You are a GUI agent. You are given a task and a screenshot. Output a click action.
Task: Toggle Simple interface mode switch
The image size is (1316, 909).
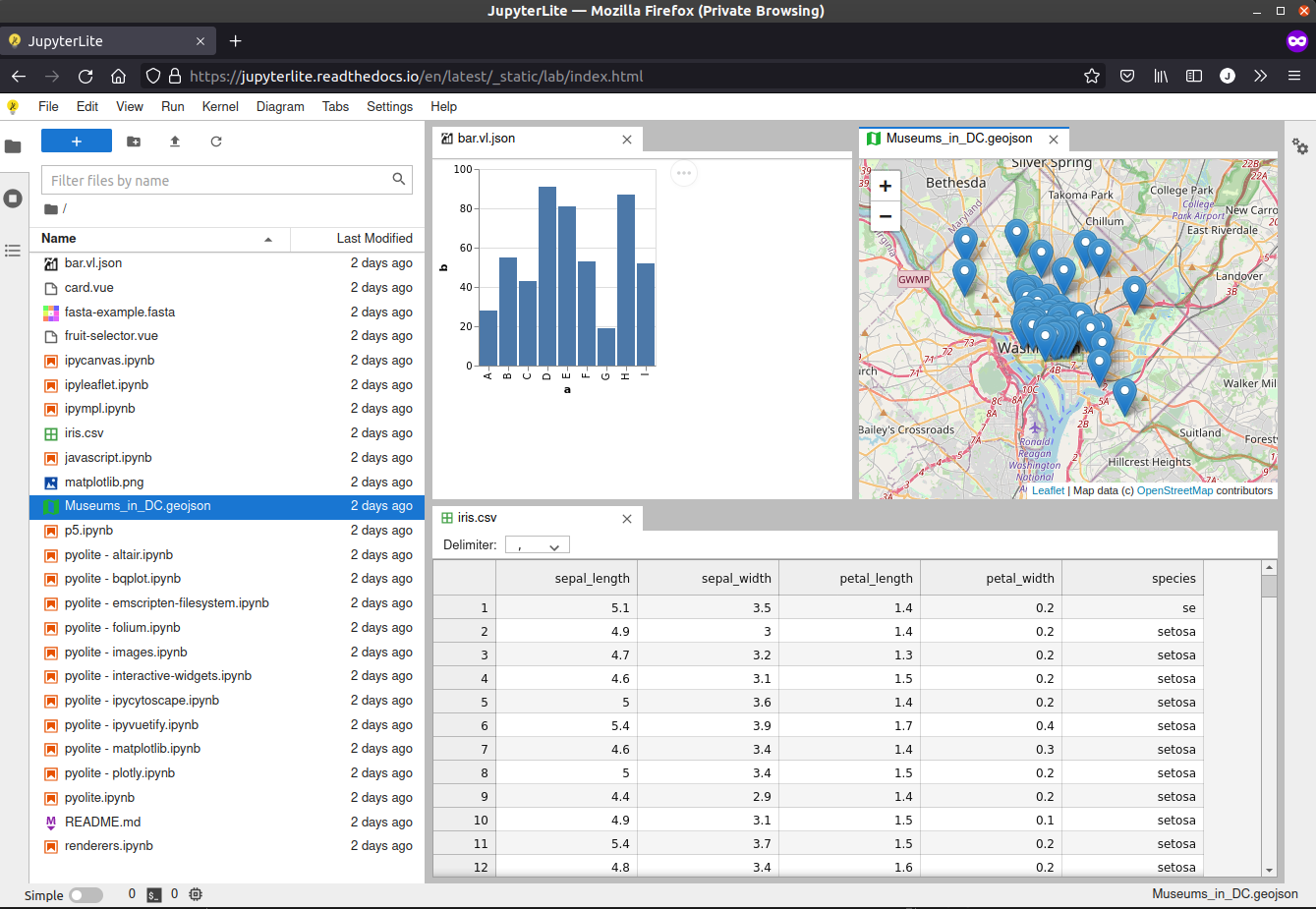pyautogui.click(x=86, y=895)
